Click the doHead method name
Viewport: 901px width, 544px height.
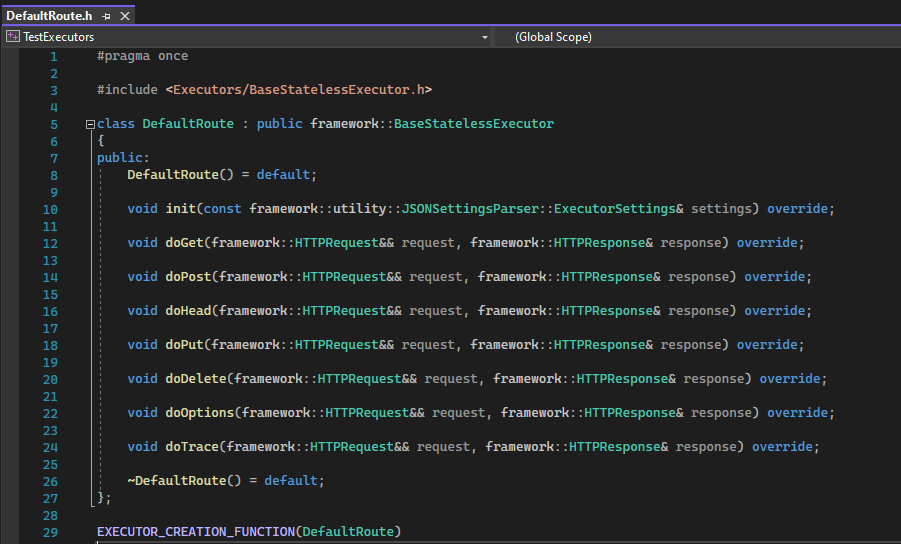[x=188, y=310]
